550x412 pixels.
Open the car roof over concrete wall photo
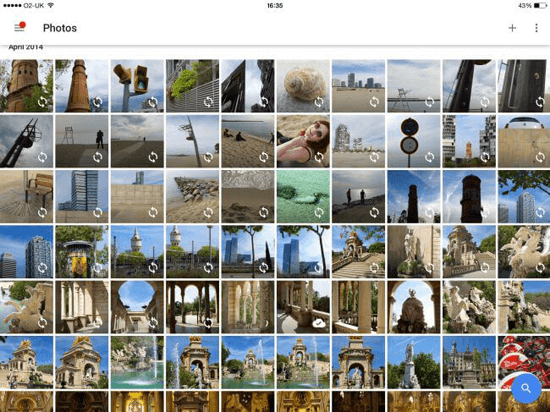coord(524,141)
